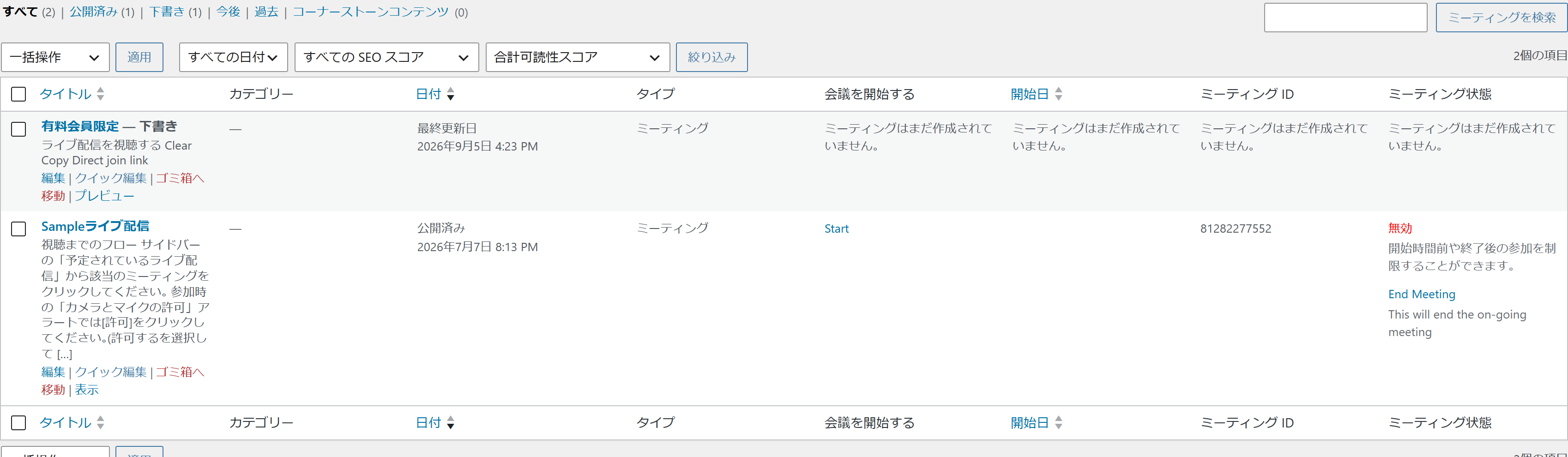
Task: Click クイック編集 under Sampleライブ配信
Action: point(111,372)
